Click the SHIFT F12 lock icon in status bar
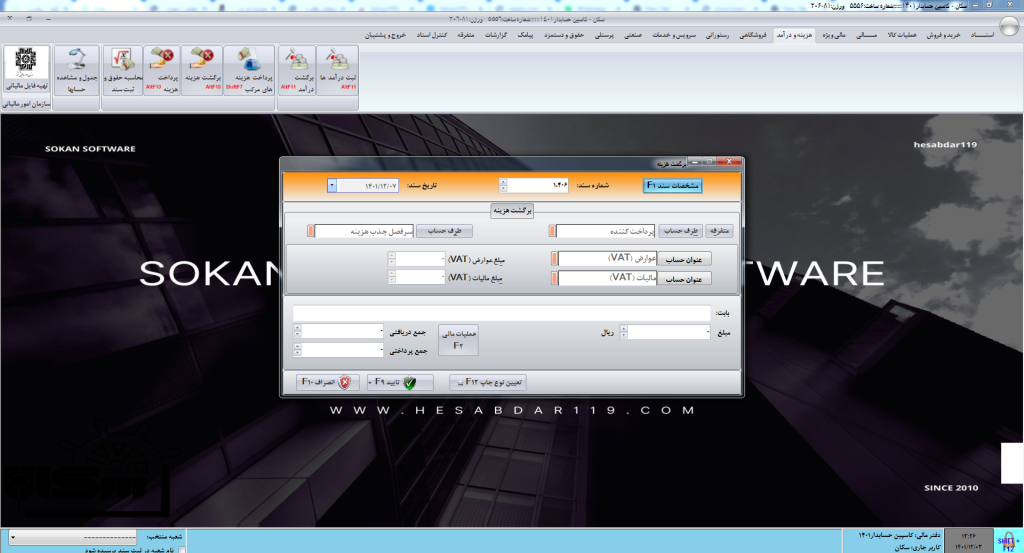1024x553 pixels. (x=1008, y=541)
